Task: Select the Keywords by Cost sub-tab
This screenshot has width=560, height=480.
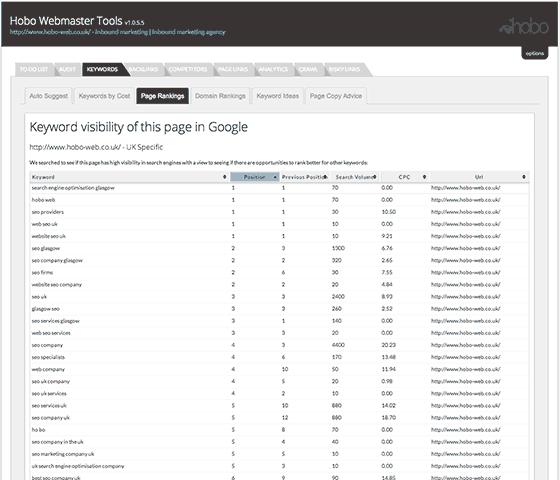Action: coord(104,96)
